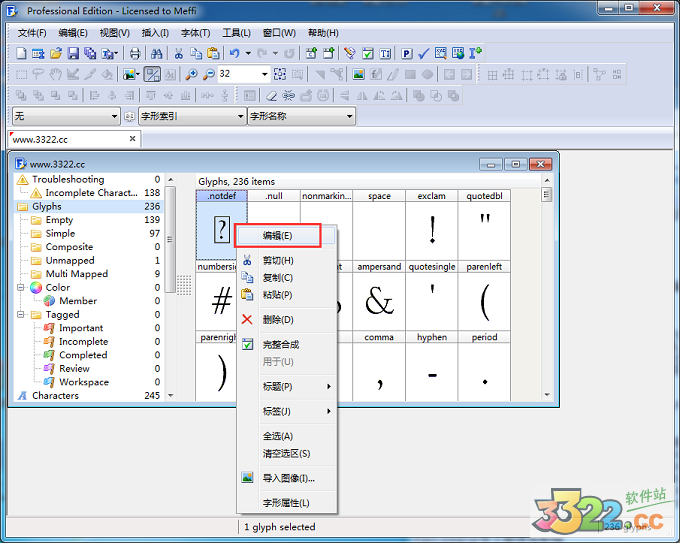The image size is (680, 543).
Task: Collapse the Tagged tree node
Action: (23, 314)
